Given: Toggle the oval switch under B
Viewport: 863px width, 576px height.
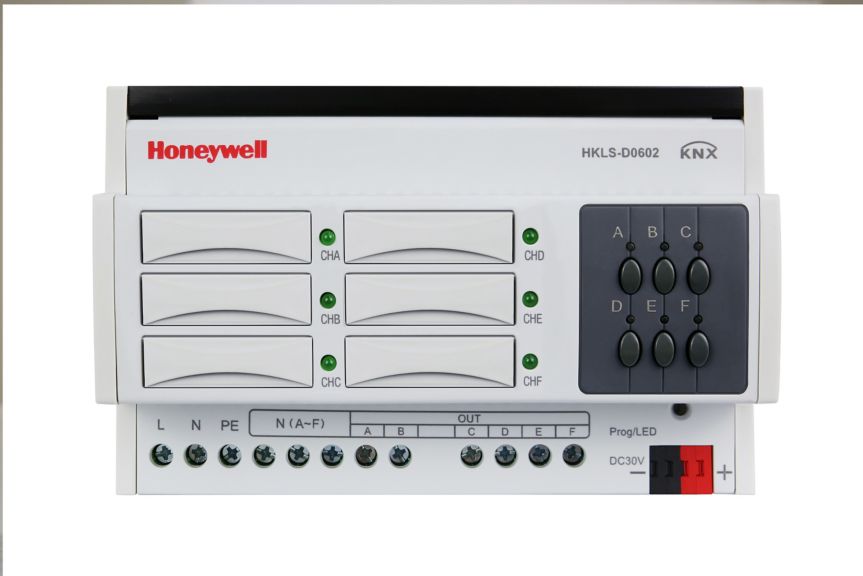Looking at the screenshot, I should [664, 275].
